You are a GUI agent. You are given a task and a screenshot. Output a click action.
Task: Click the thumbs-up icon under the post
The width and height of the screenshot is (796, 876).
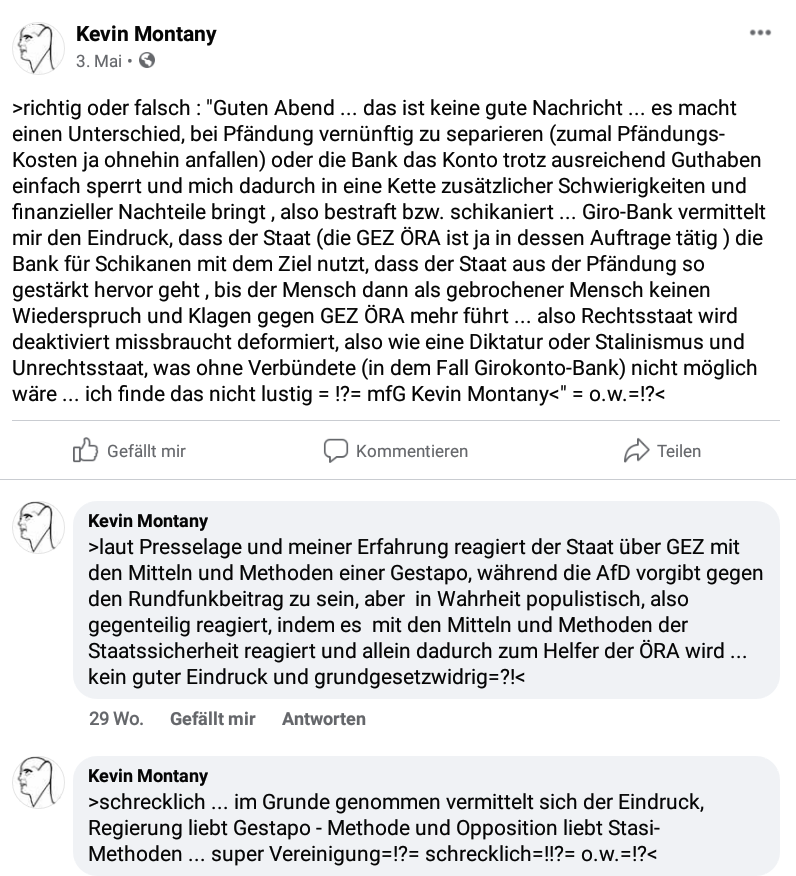[85, 451]
